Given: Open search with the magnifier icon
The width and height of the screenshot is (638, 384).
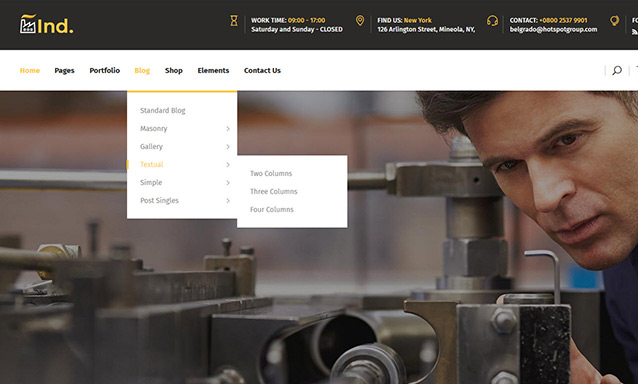Looking at the screenshot, I should tap(617, 70).
